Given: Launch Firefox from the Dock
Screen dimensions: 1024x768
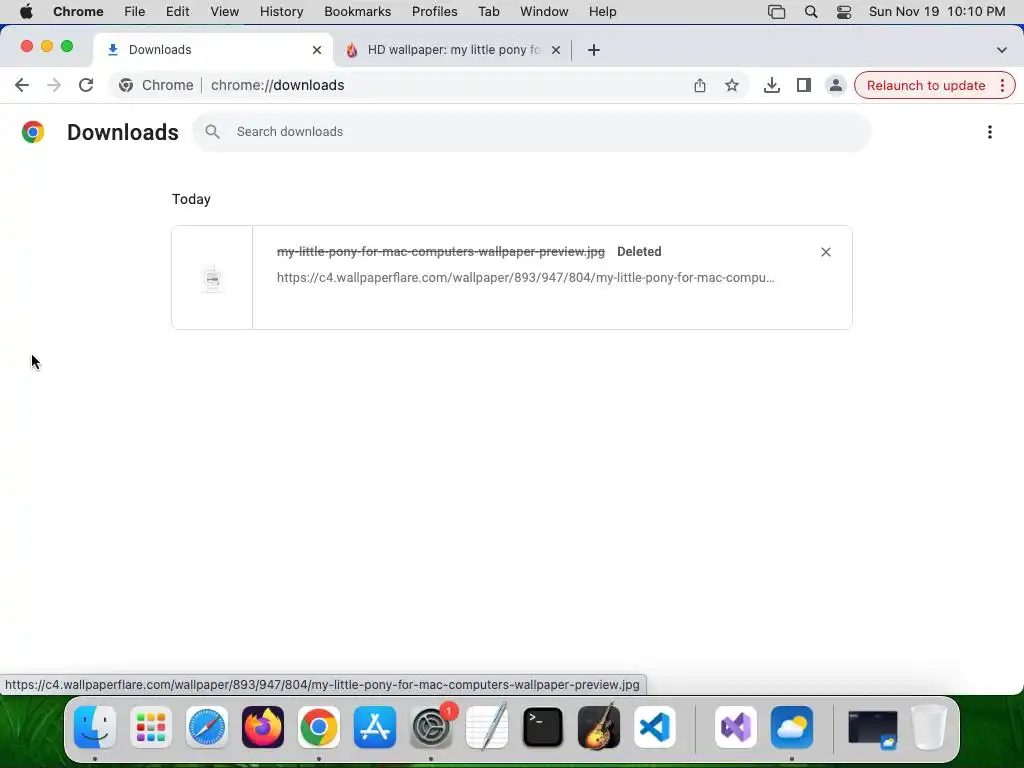Looking at the screenshot, I should pyautogui.click(x=263, y=727).
